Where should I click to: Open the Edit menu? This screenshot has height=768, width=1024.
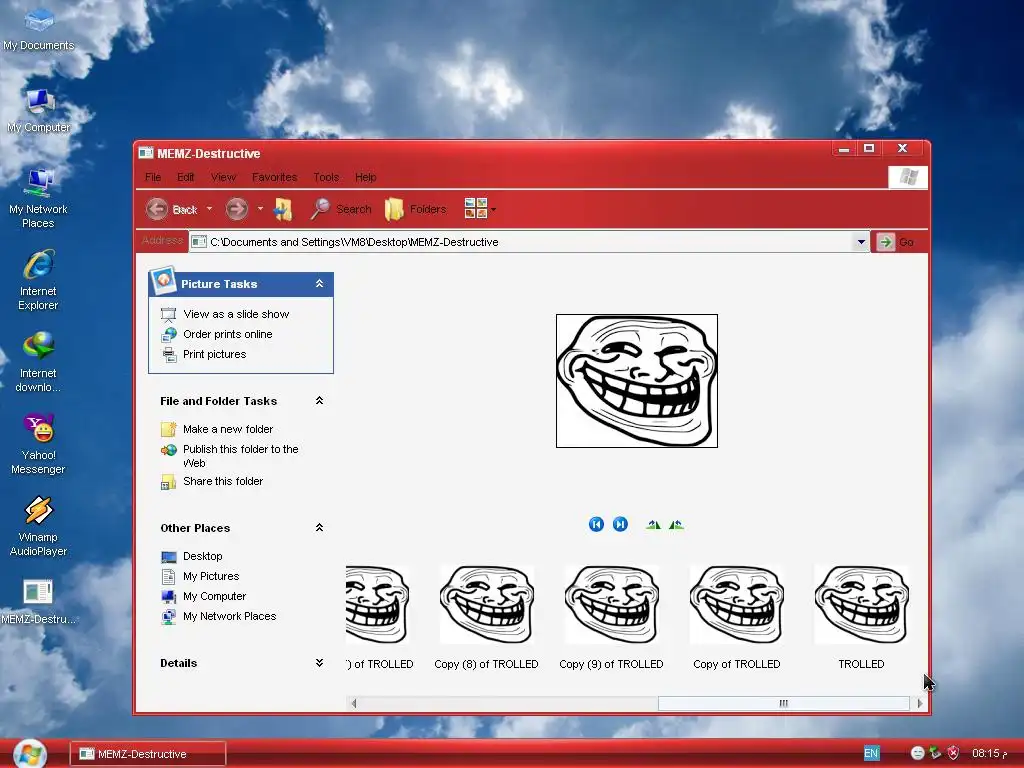point(185,177)
